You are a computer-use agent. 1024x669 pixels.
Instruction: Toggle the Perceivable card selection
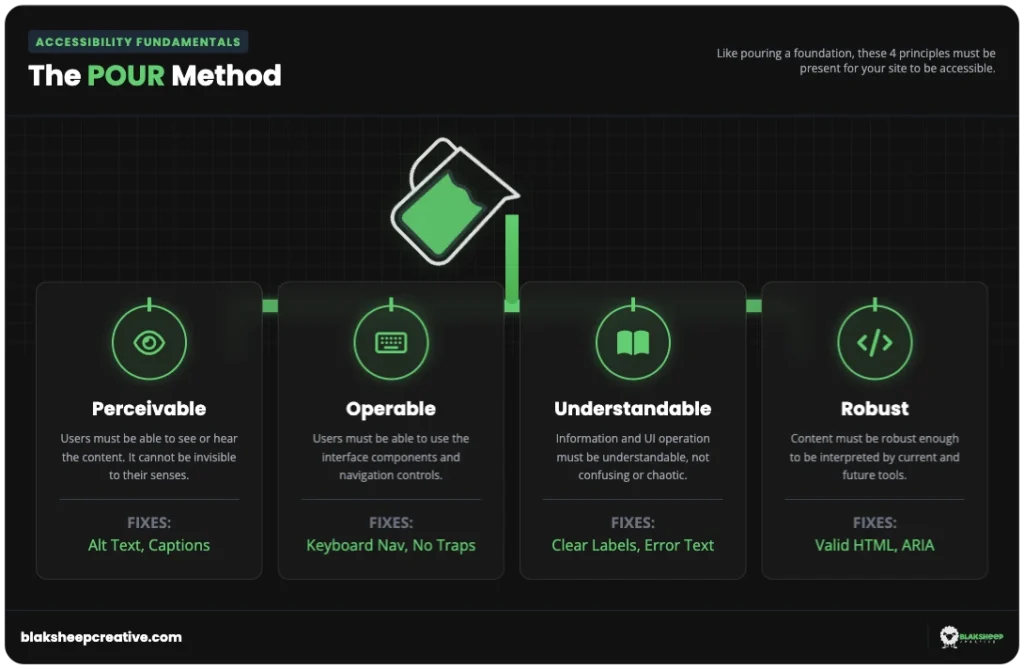(x=149, y=430)
